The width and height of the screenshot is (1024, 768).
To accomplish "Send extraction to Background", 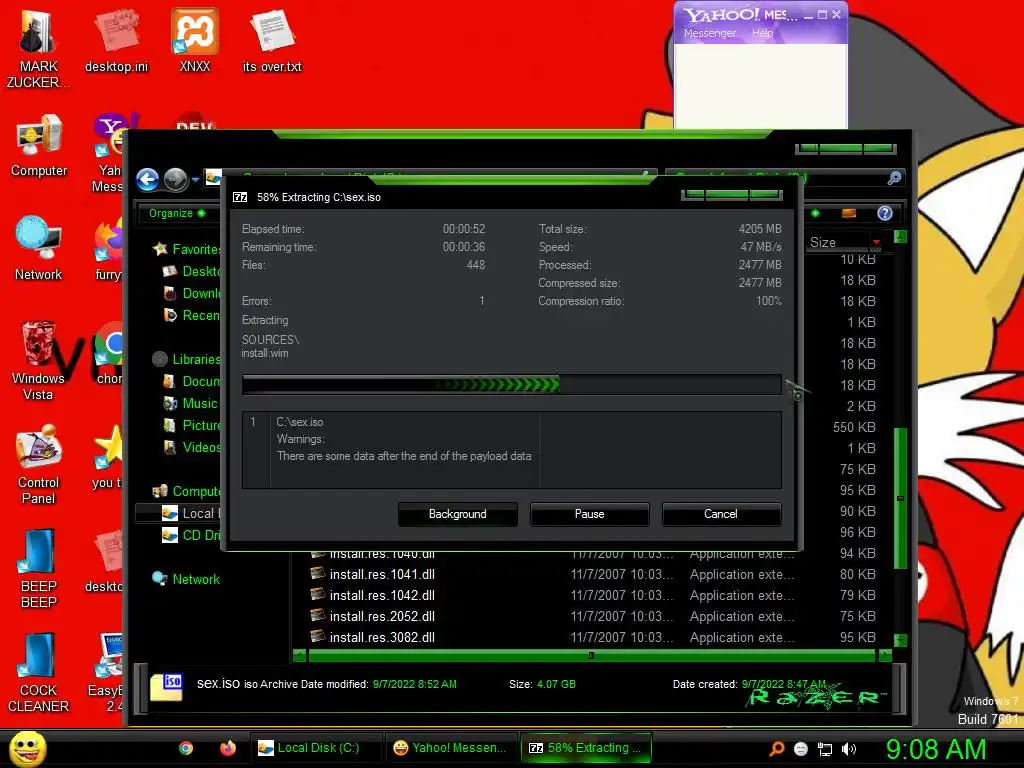I will pos(457,514).
